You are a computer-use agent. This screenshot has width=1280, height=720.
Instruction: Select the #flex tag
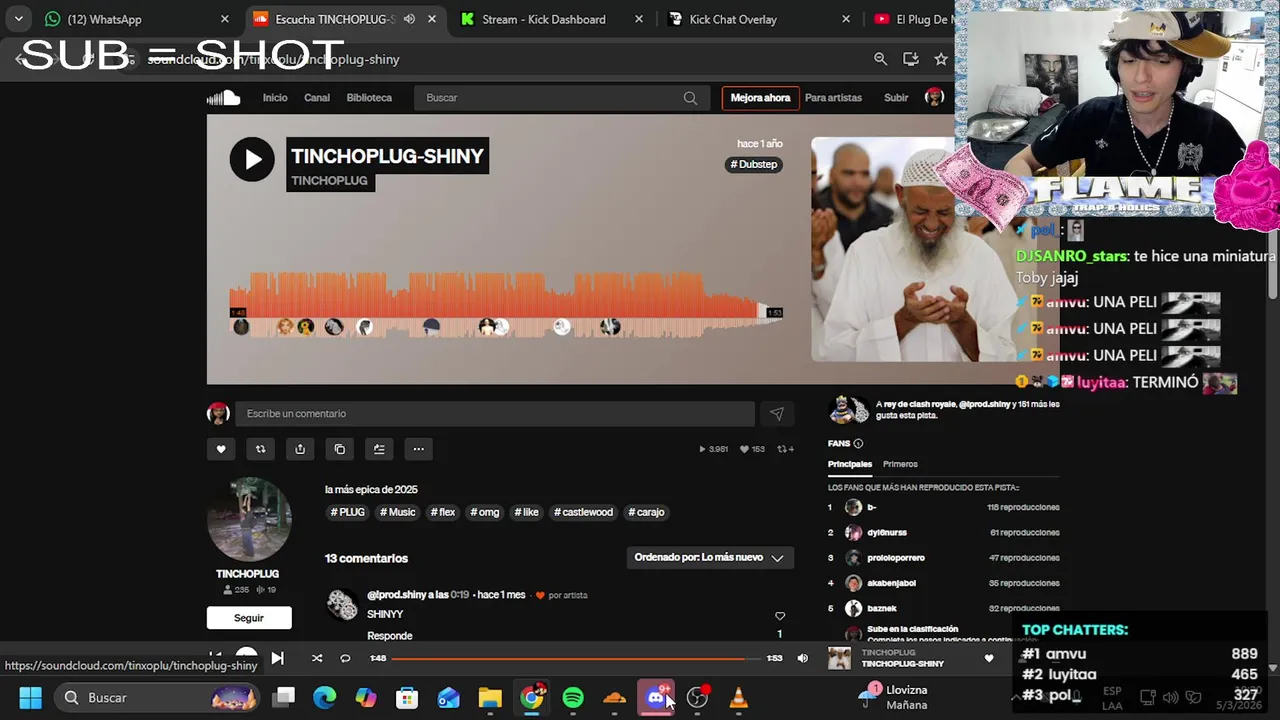pyautogui.click(x=443, y=512)
